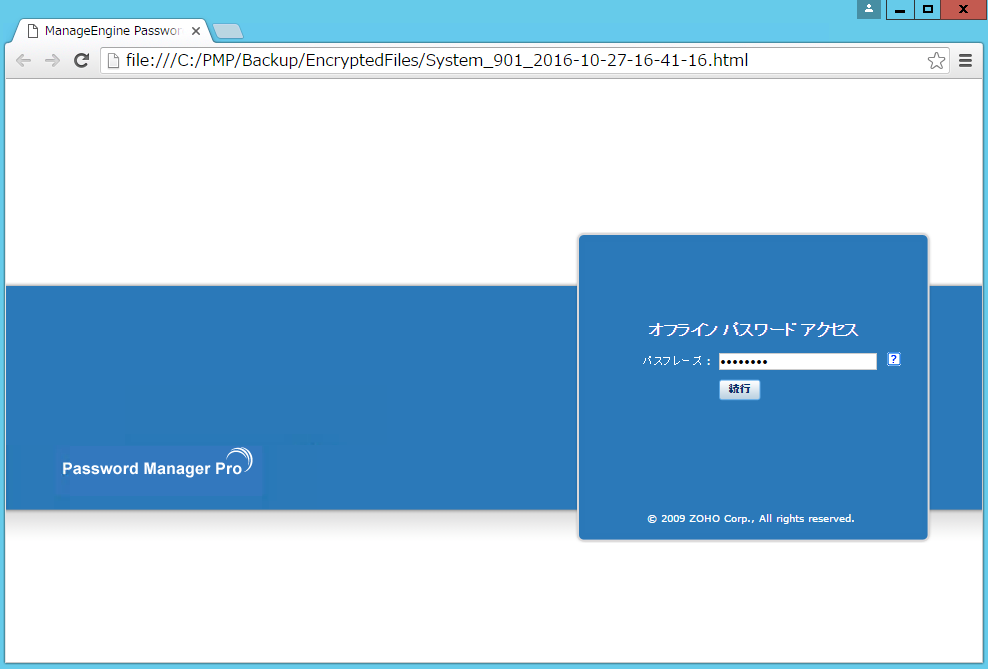988x669 pixels.
Task: Open the passphrase help question-mark icon
Action: [x=893, y=359]
